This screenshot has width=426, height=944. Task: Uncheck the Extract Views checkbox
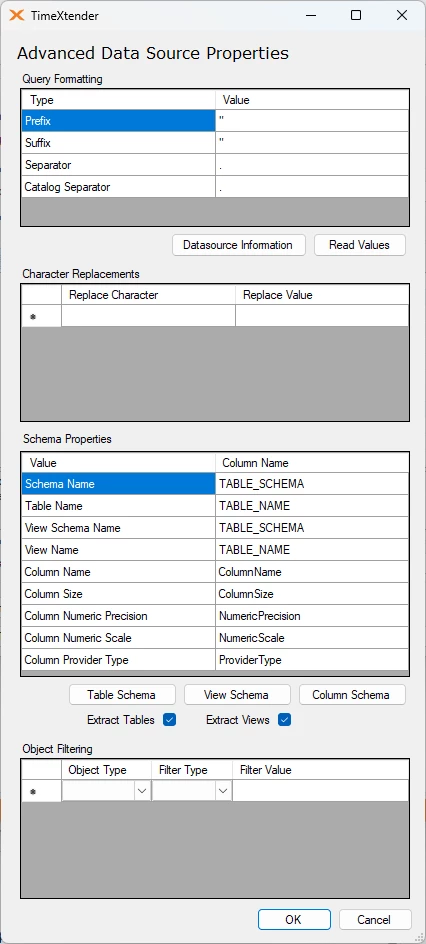[x=285, y=719]
